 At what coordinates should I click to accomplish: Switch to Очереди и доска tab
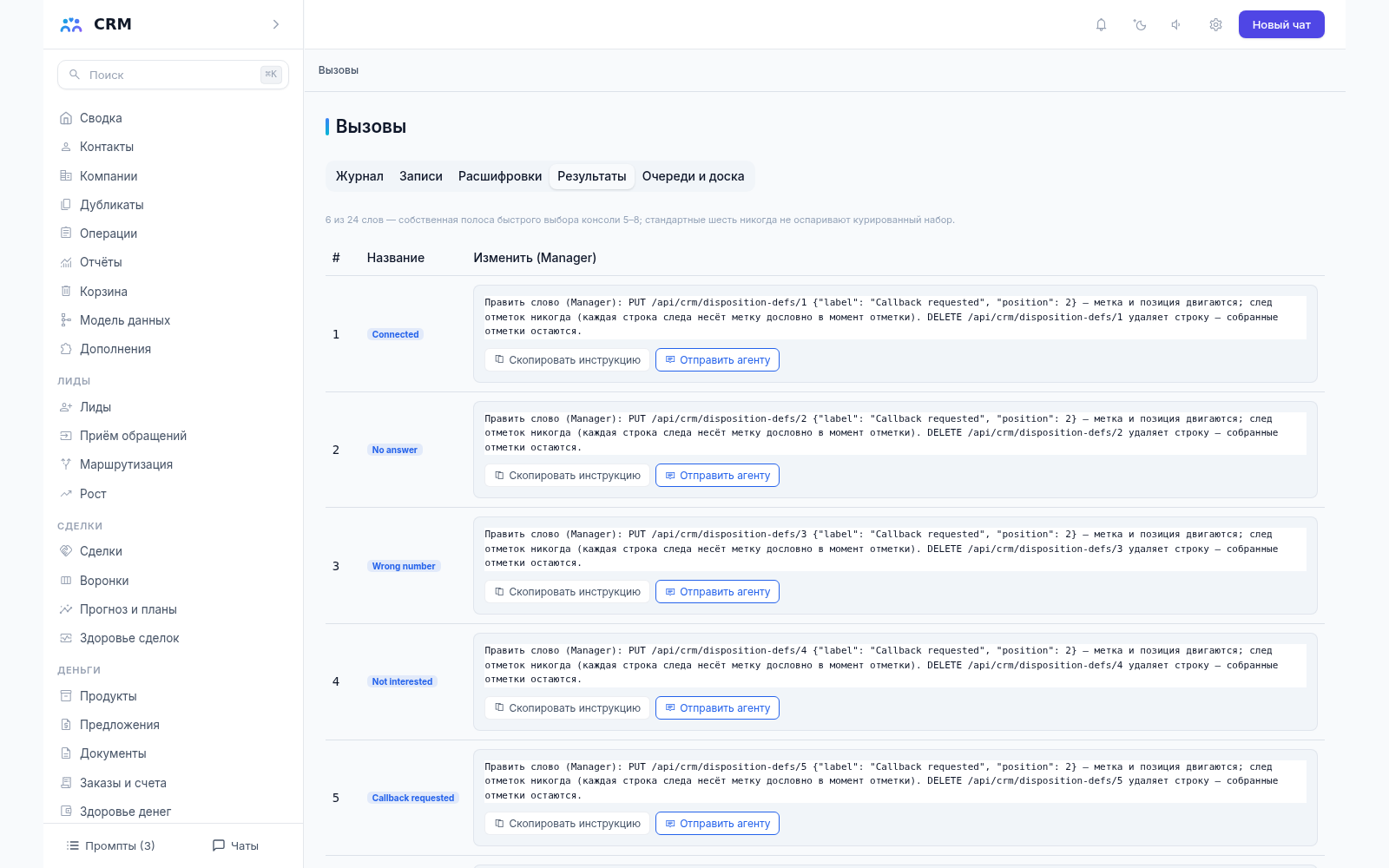(x=693, y=176)
